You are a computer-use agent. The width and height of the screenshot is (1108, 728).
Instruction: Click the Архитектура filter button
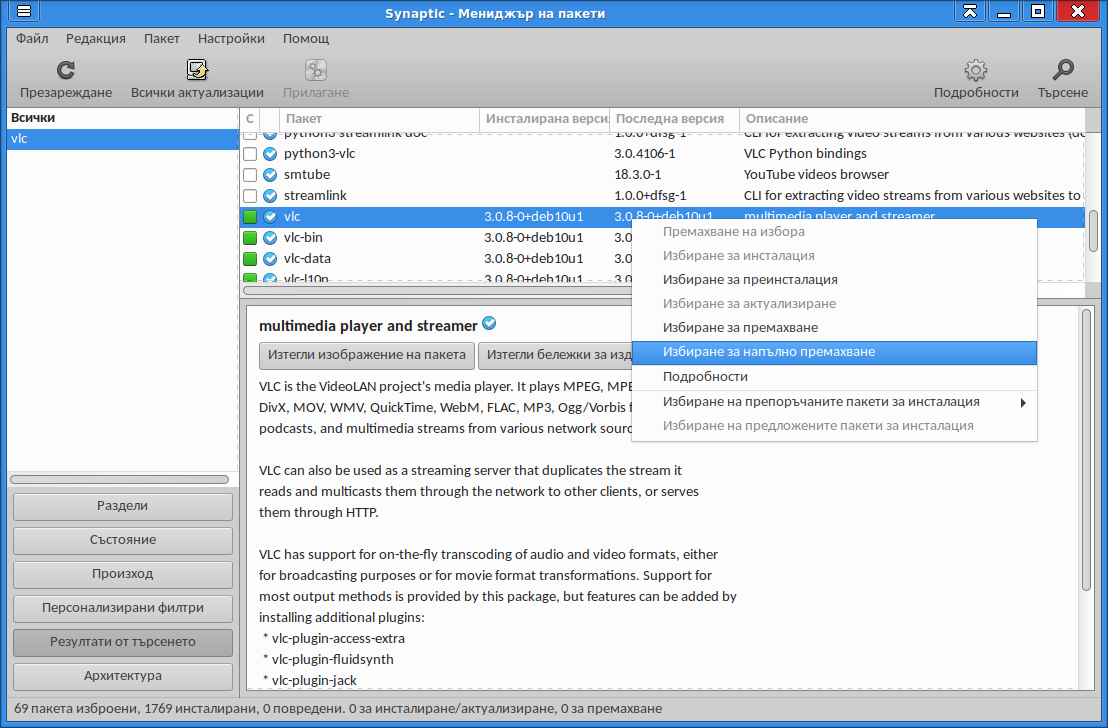coord(123,676)
